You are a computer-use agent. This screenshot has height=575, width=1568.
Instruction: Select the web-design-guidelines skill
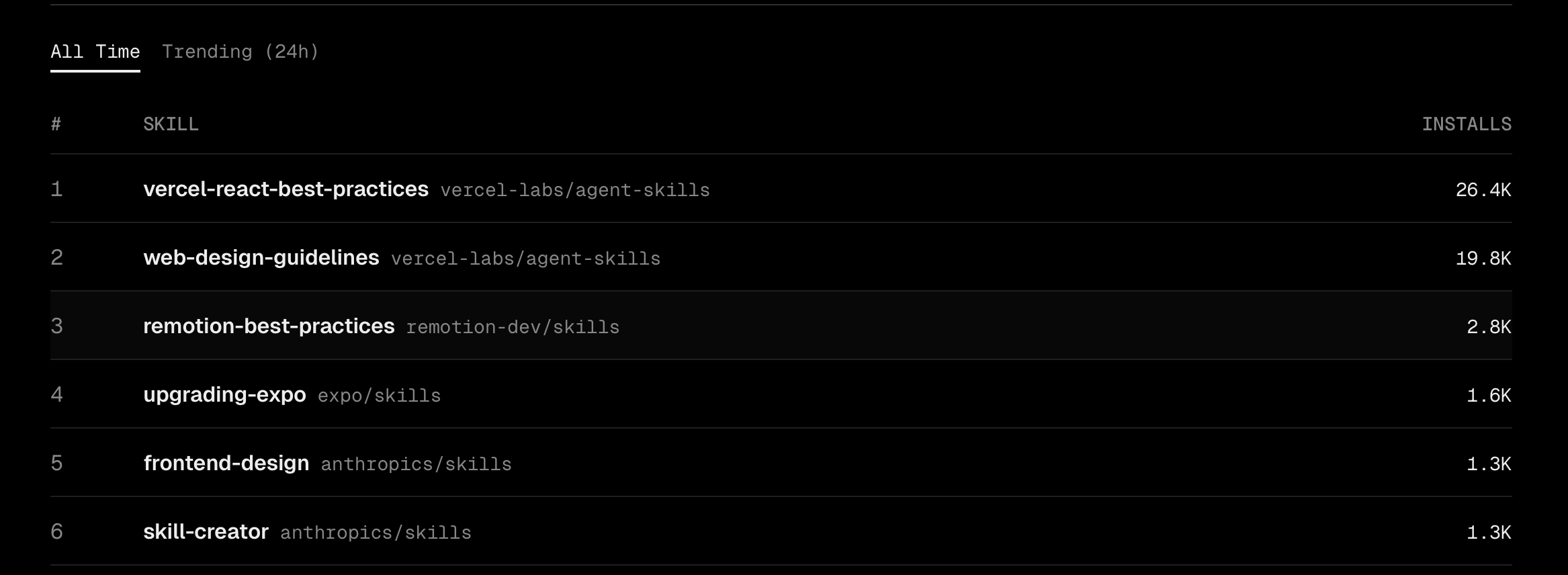(x=261, y=258)
